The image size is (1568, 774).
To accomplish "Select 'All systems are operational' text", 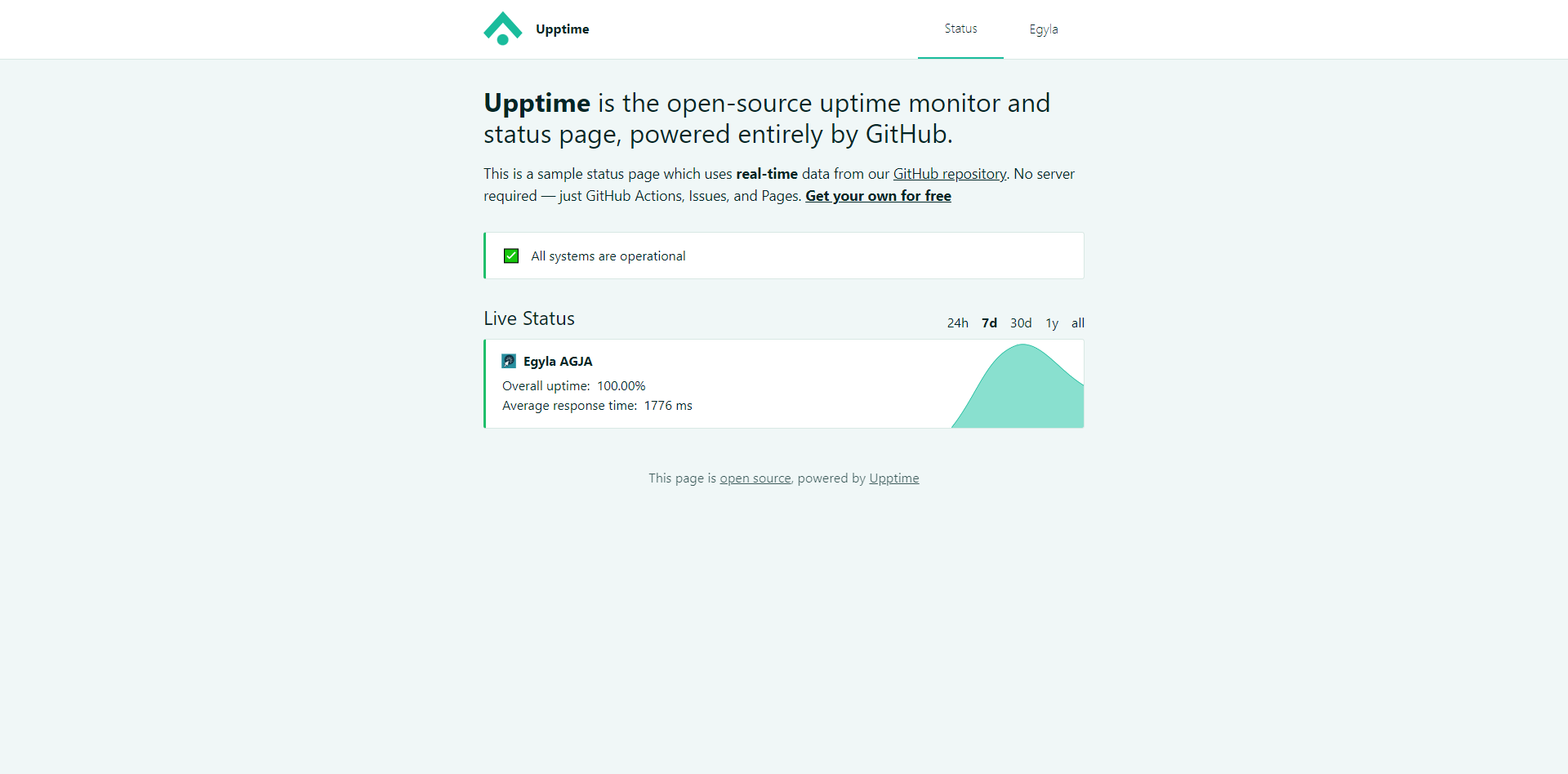I will click(x=608, y=256).
